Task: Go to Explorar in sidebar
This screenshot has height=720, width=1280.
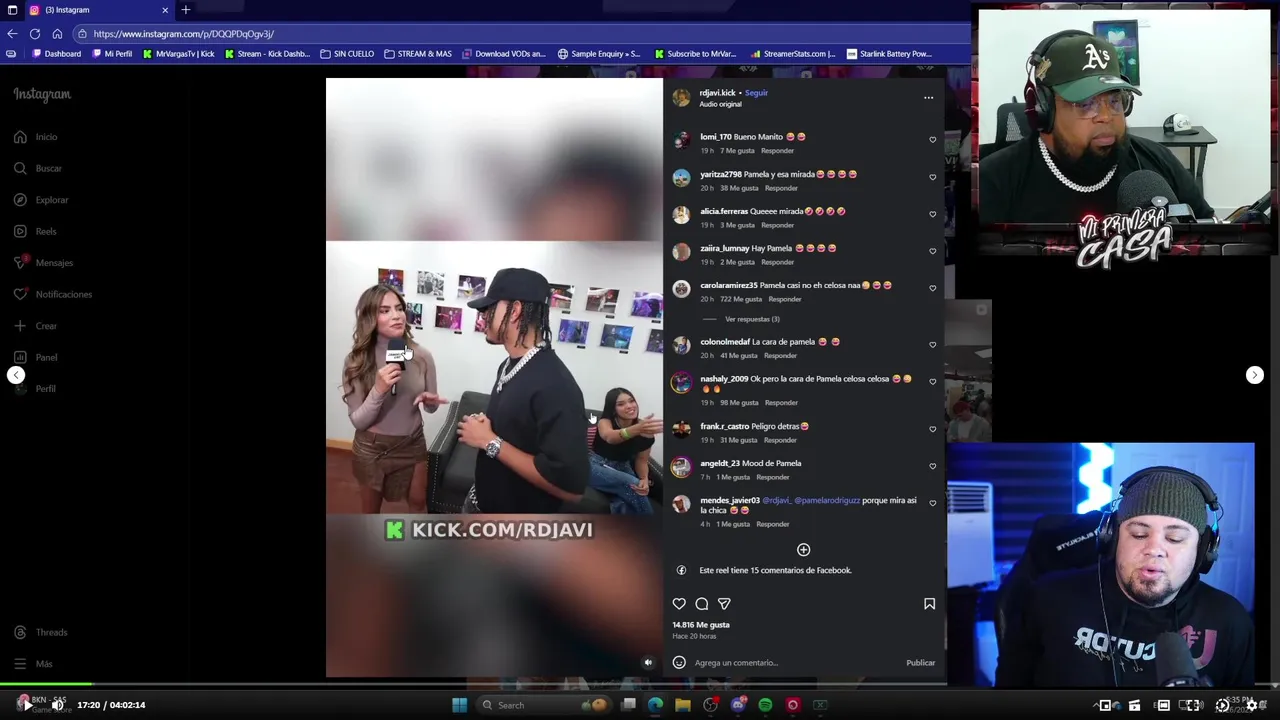Action: [41, 200]
